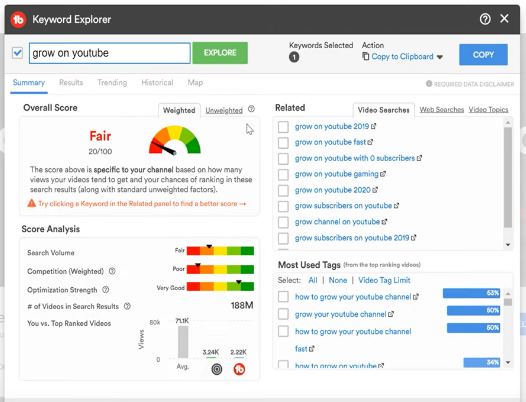Click the Fair score gauge graphic

click(175, 140)
